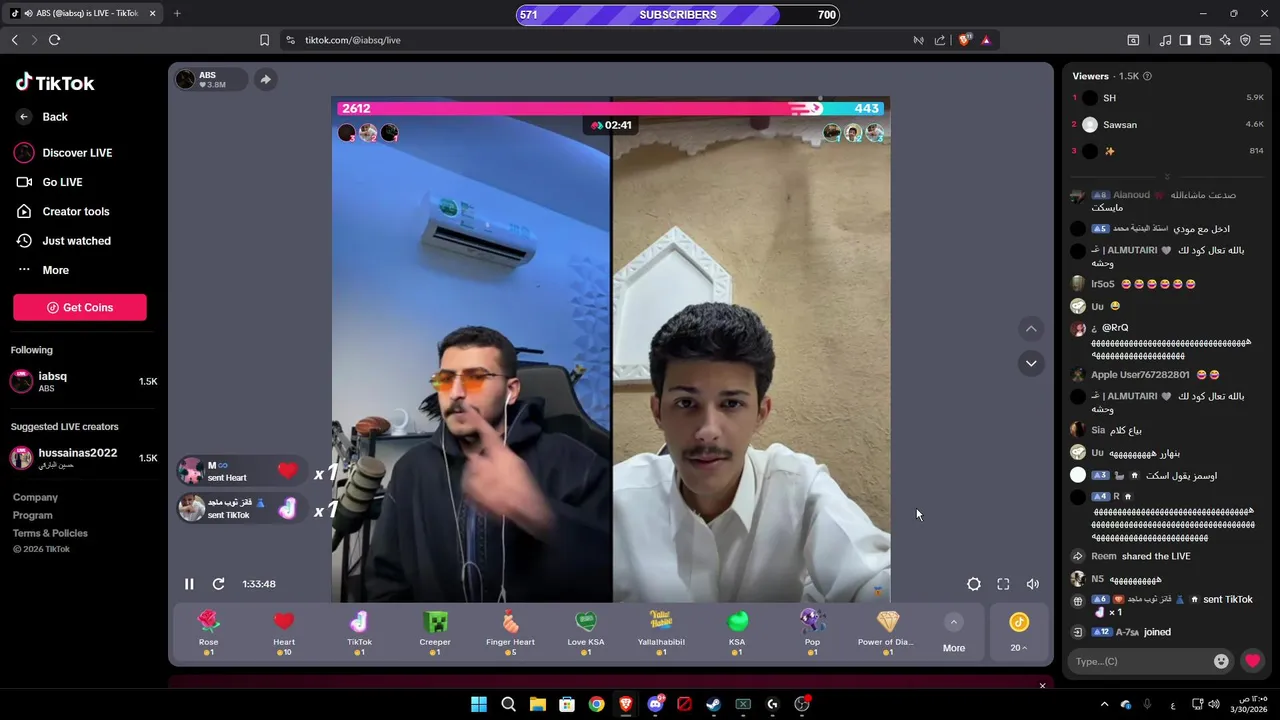Viewport: 1280px width, 720px height.
Task: Expand the Company footer section
Action: [x=35, y=497]
